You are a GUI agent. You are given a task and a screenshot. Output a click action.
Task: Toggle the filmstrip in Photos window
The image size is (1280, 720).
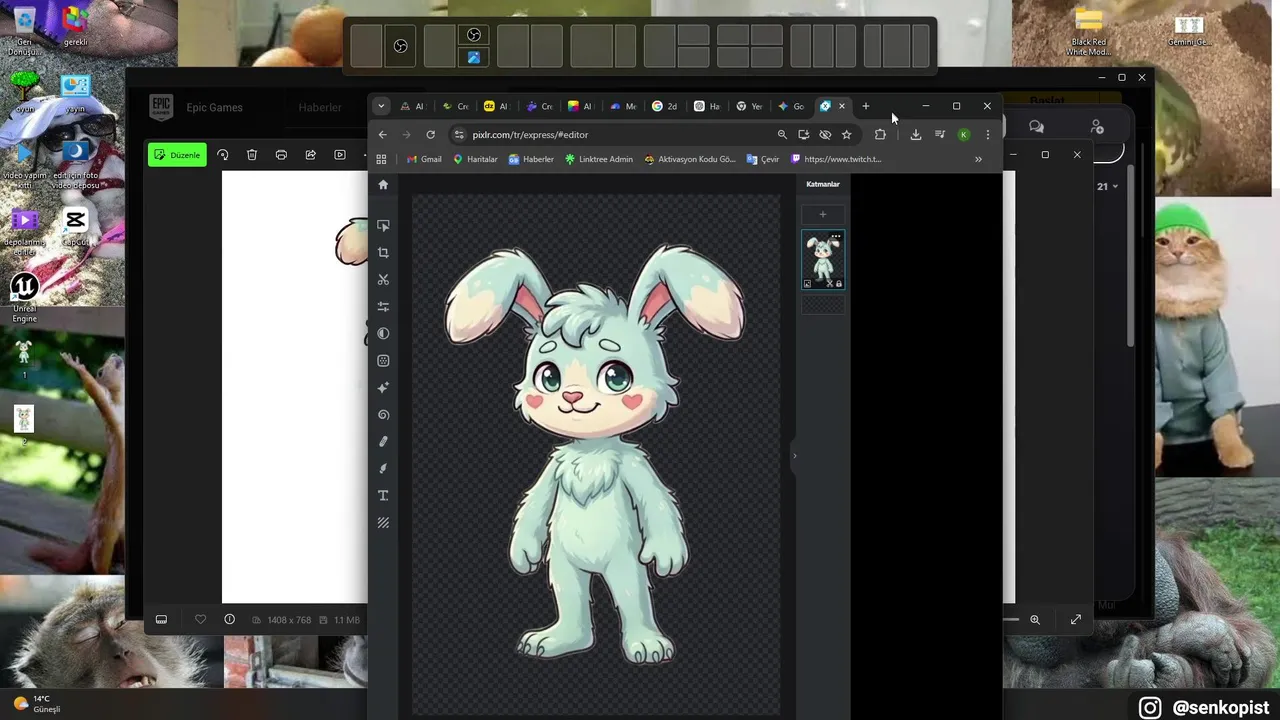pyautogui.click(x=161, y=620)
